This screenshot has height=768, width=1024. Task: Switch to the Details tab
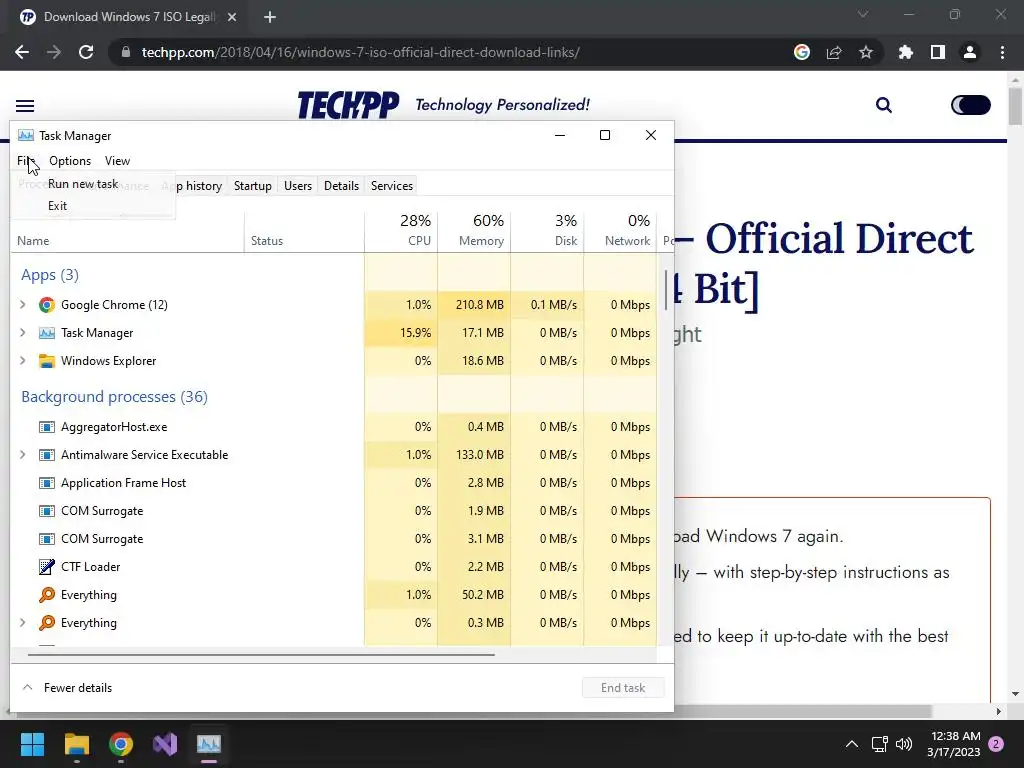point(342,186)
